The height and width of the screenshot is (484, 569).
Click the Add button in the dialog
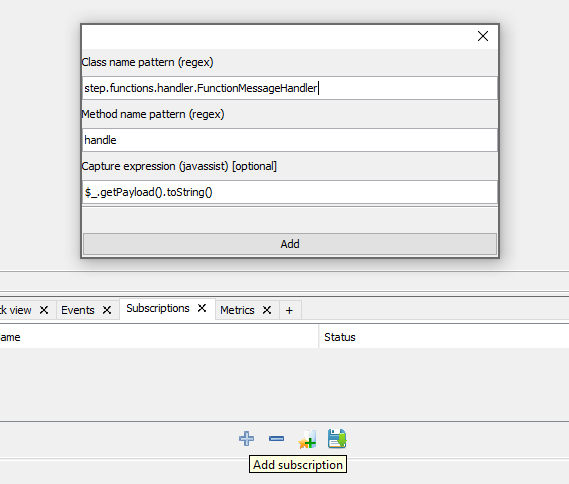(x=290, y=244)
